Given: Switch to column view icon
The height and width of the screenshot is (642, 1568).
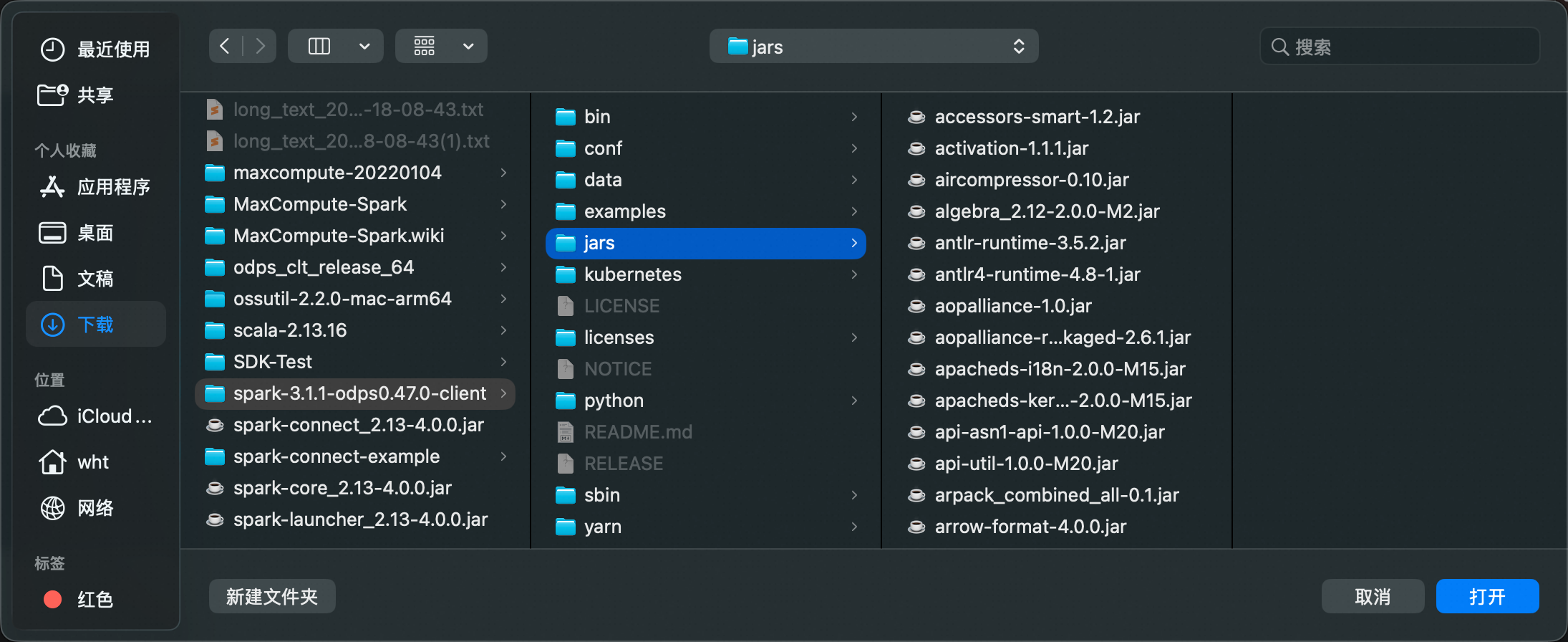Looking at the screenshot, I should [x=319, y=47].
